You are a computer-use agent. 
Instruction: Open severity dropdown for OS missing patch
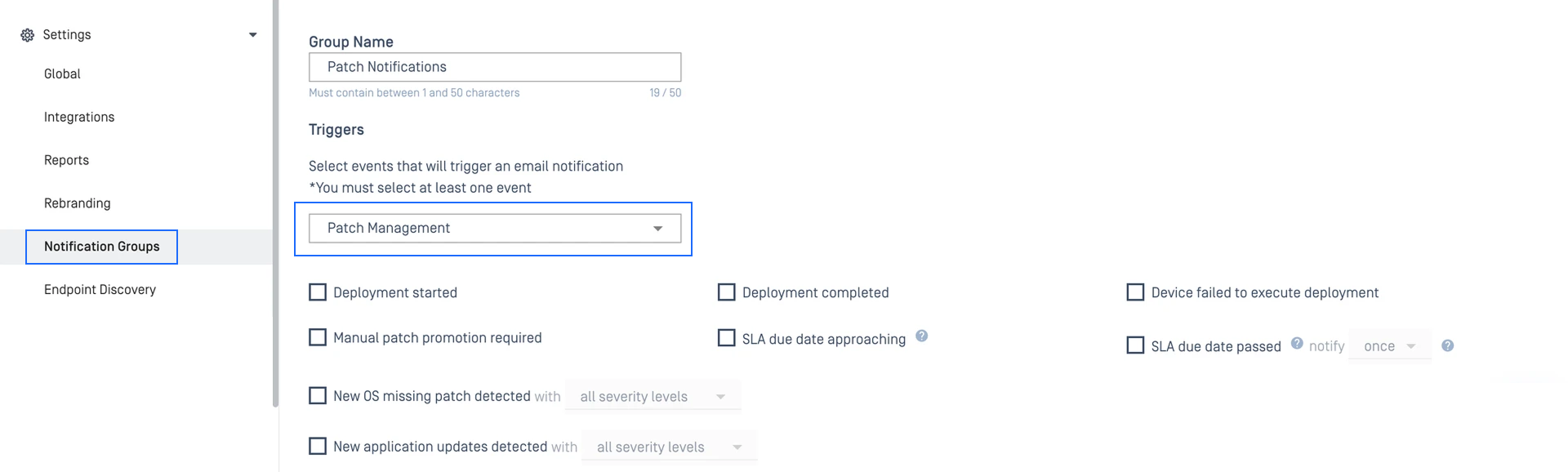tap(653, 396)
